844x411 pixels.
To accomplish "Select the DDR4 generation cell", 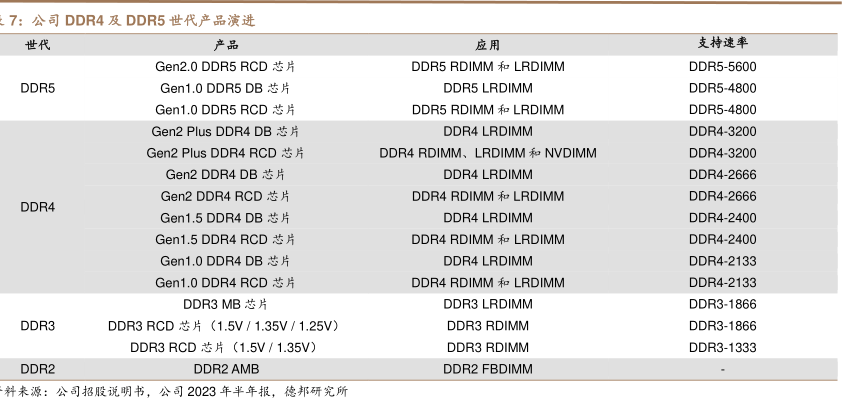I will pyautogui.click(x=38, y=207).
